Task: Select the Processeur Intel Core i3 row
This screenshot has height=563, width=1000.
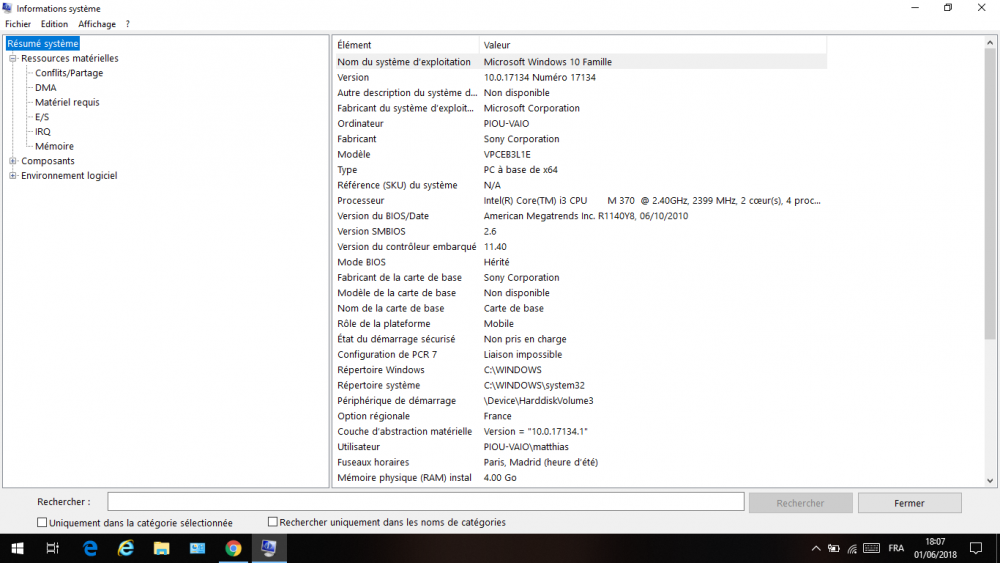Action: pyautogui.click(x=580, y=200)
